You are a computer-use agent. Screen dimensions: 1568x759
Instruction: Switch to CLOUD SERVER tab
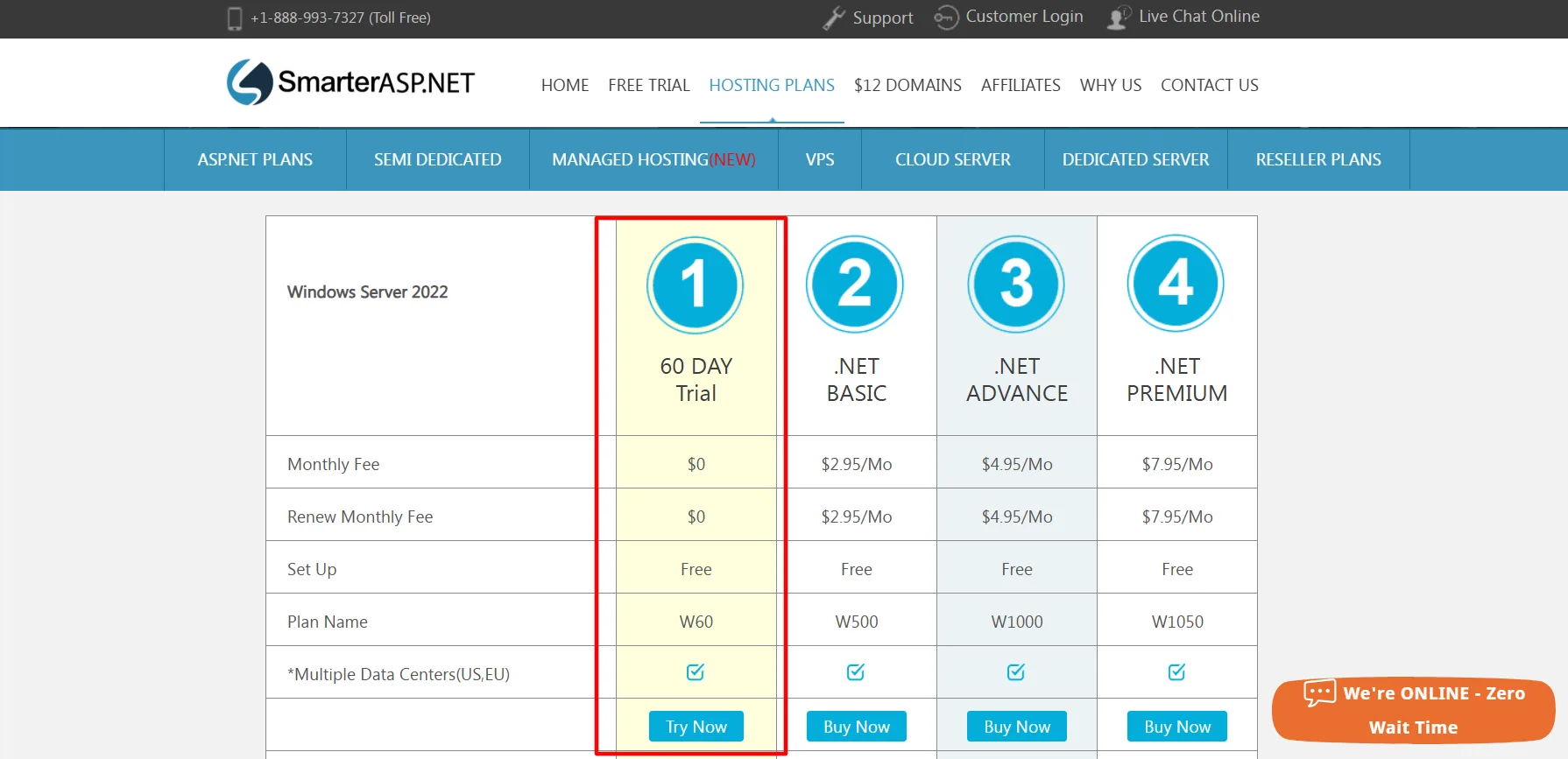point(953,159)
